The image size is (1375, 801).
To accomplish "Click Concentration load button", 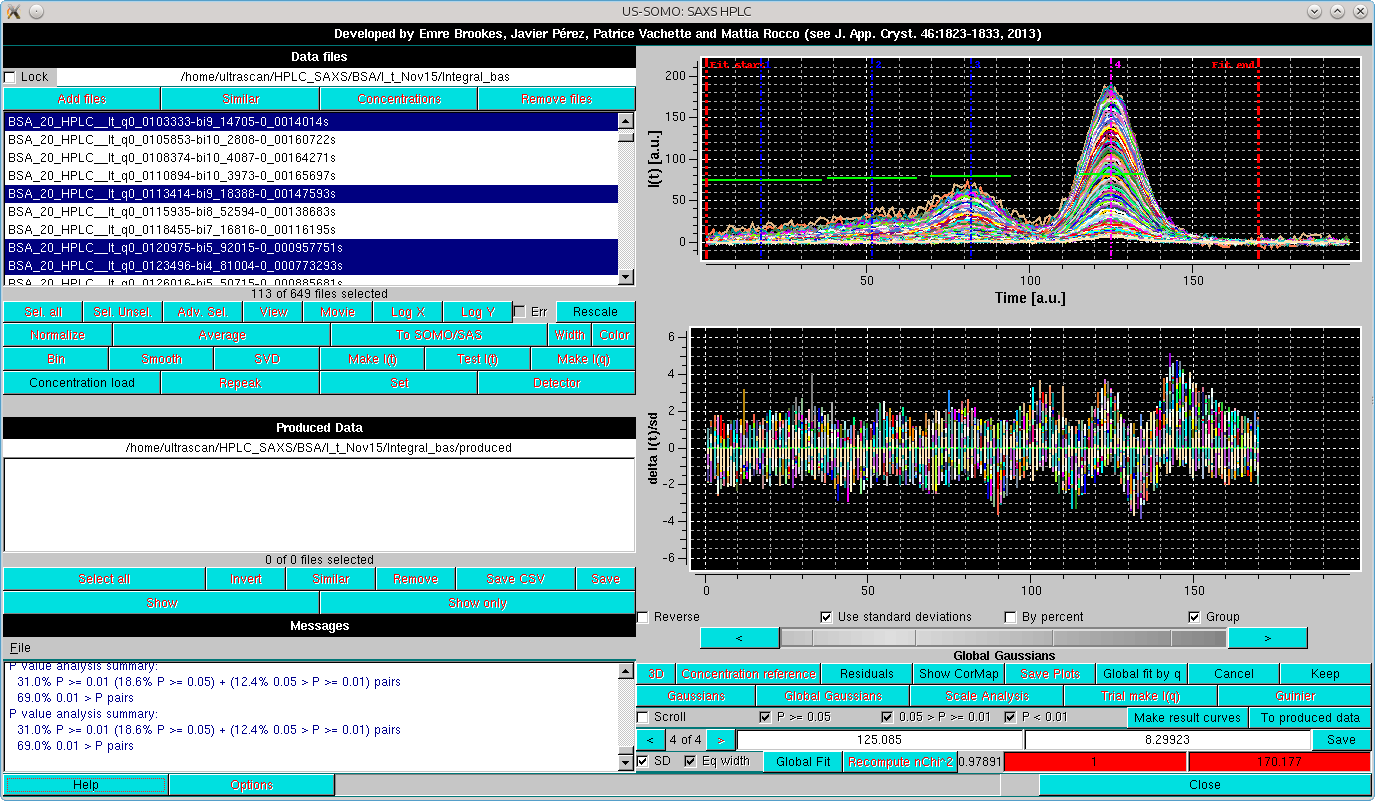I will point(82,383).
